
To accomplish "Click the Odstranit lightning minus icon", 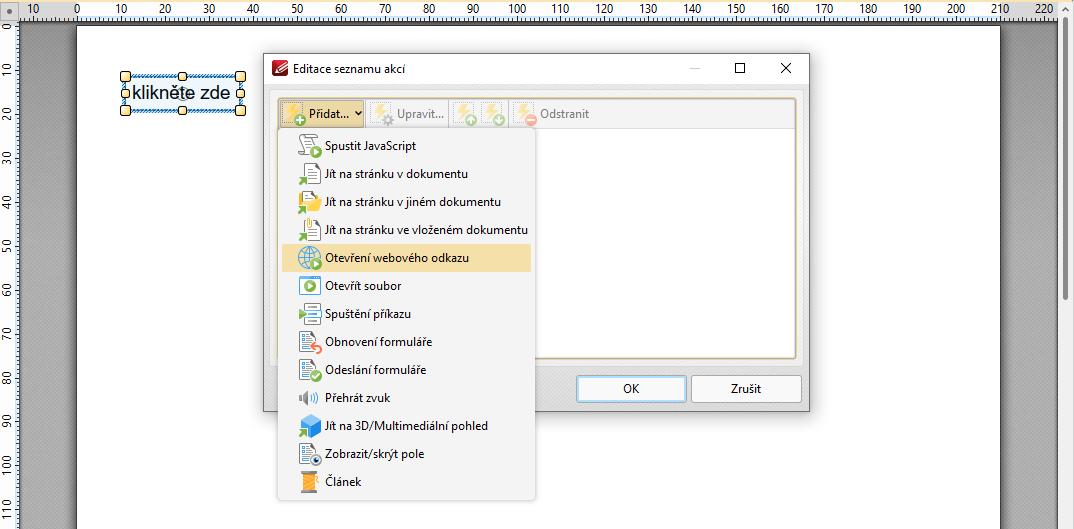I will click(525, 114).
